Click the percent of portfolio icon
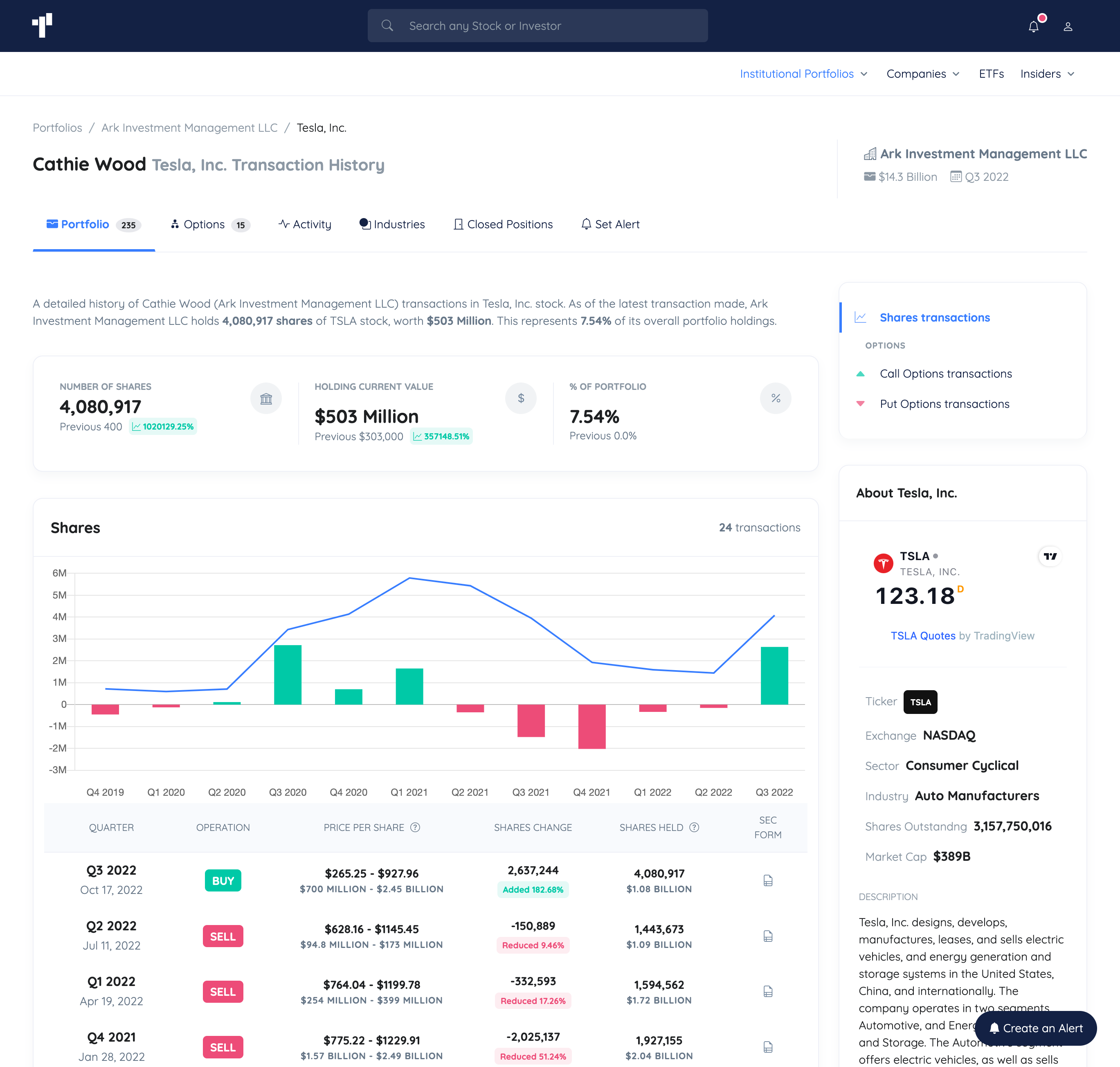 tap(776, 399)
